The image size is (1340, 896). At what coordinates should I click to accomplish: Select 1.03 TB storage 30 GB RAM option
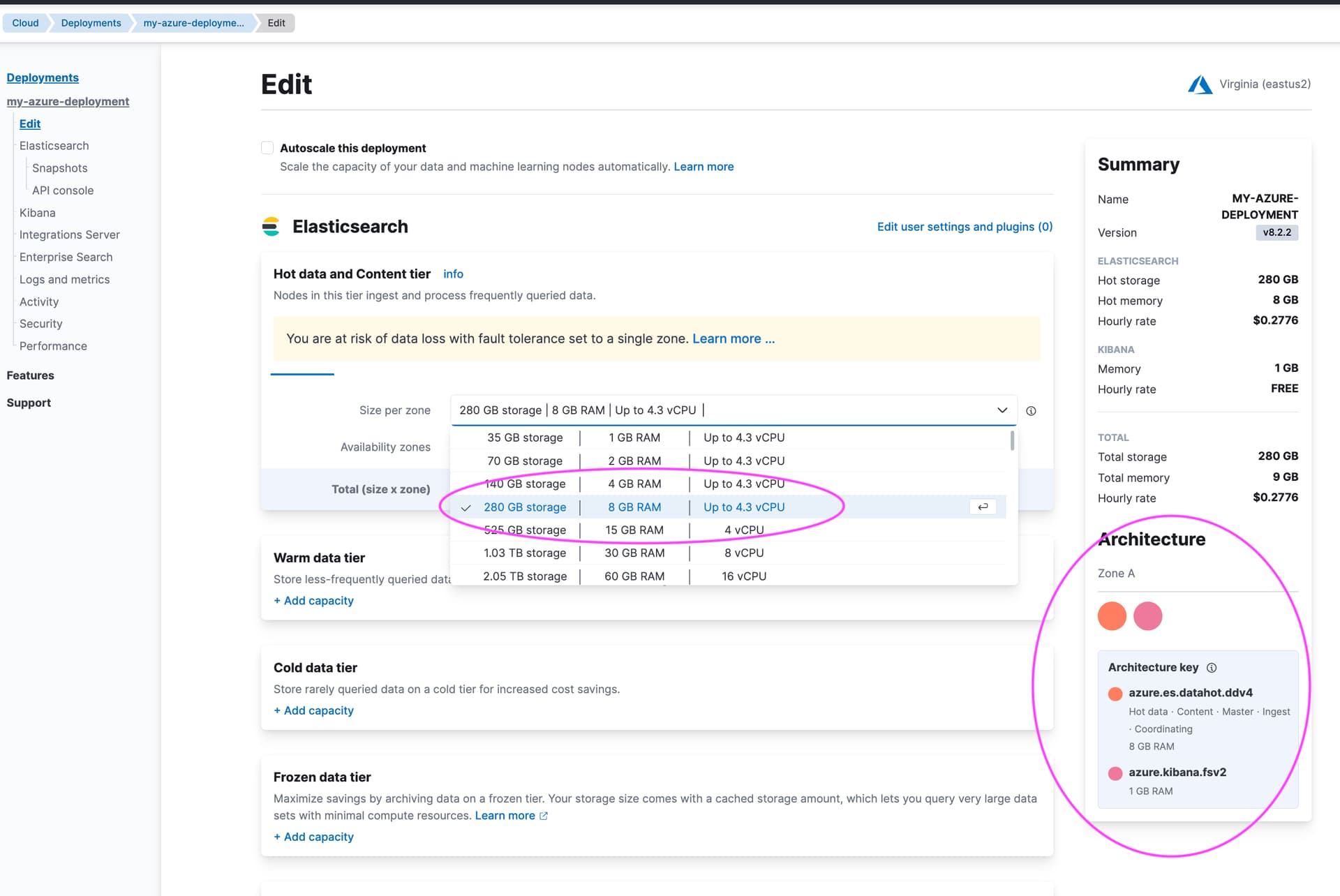click(728, 553)
